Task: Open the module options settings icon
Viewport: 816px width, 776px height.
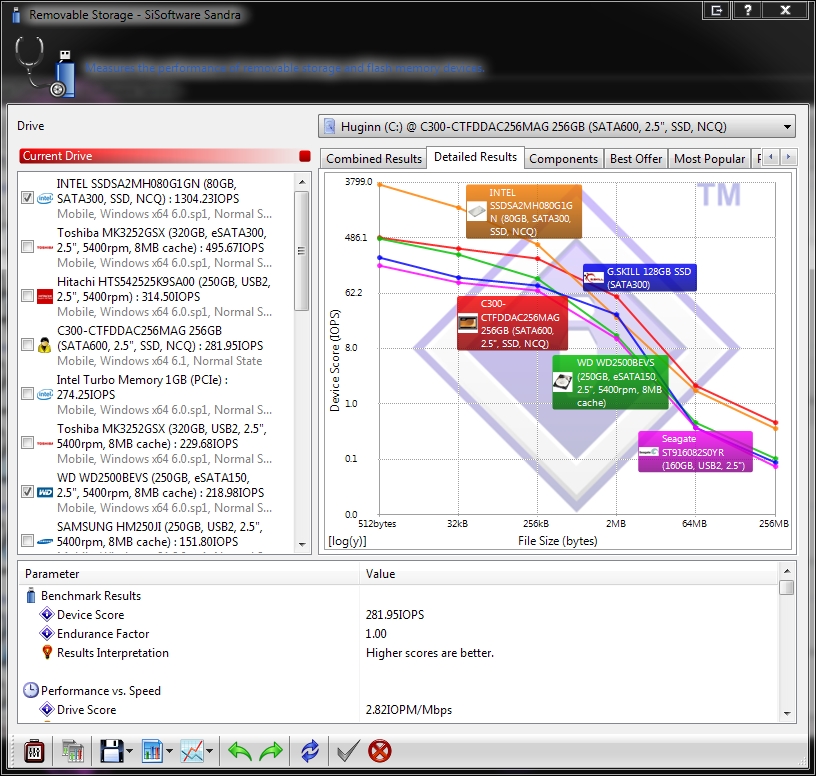Action: (x=34, y=752)
